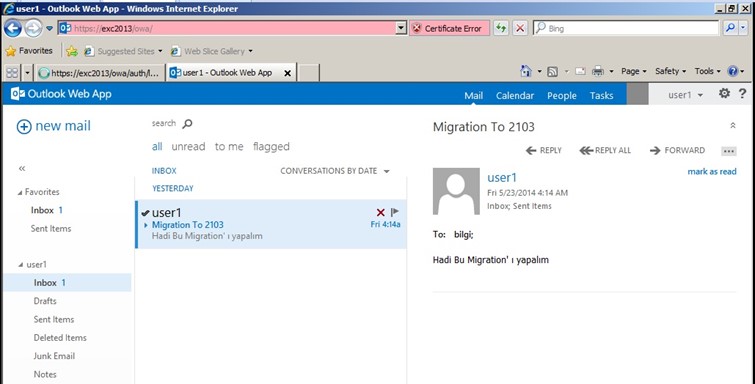Open the settings gear icon
This screenshot has height=384, width=755.
click(x=724, y=93)
